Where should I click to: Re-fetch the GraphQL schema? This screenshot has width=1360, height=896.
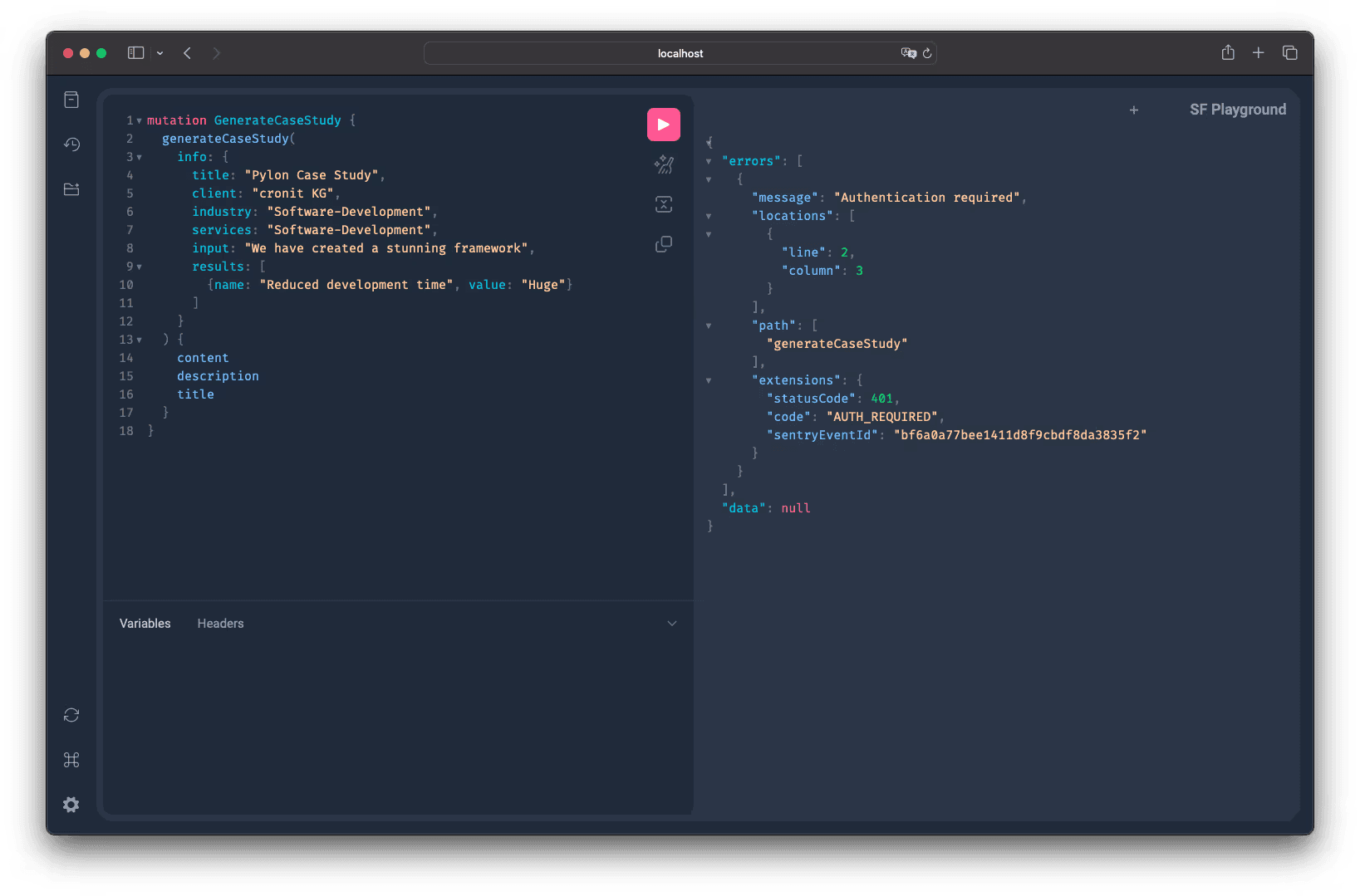[x=71, y=715]
